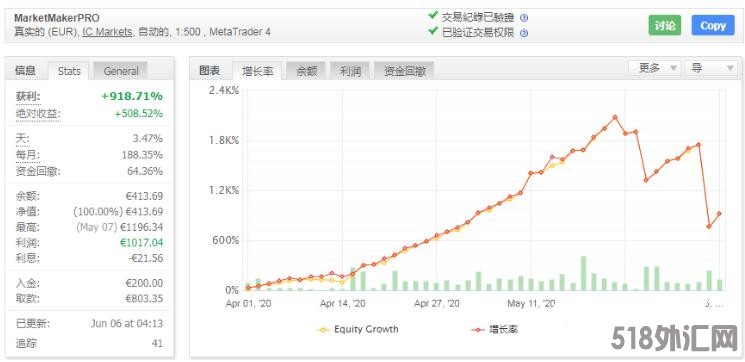
Task: Click the 2.4K% y-axis label
Action: [x=224, y=91]
